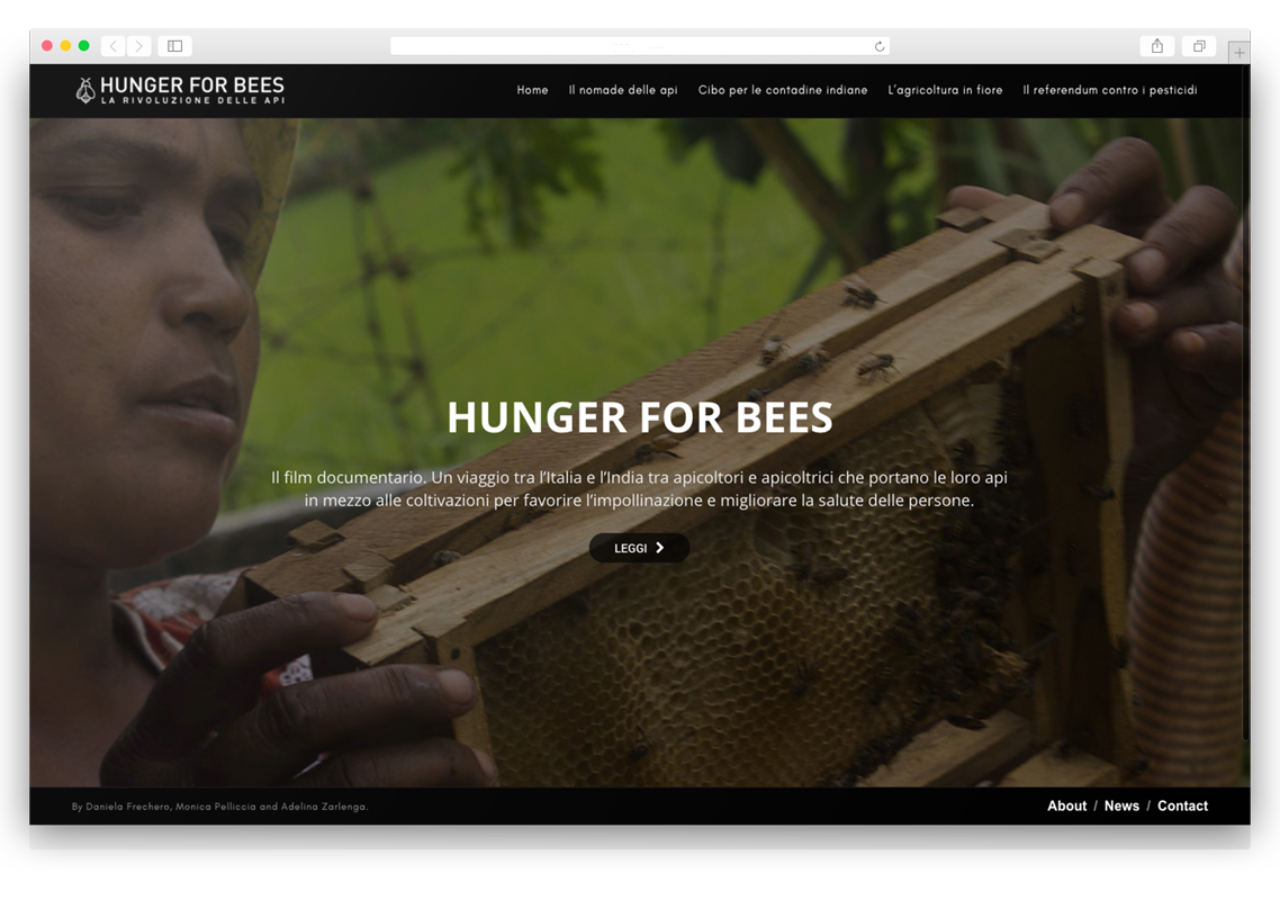Reload the page with refresh icon
The width and height of the screenshot is (1280, 900).
pos(879,46)
